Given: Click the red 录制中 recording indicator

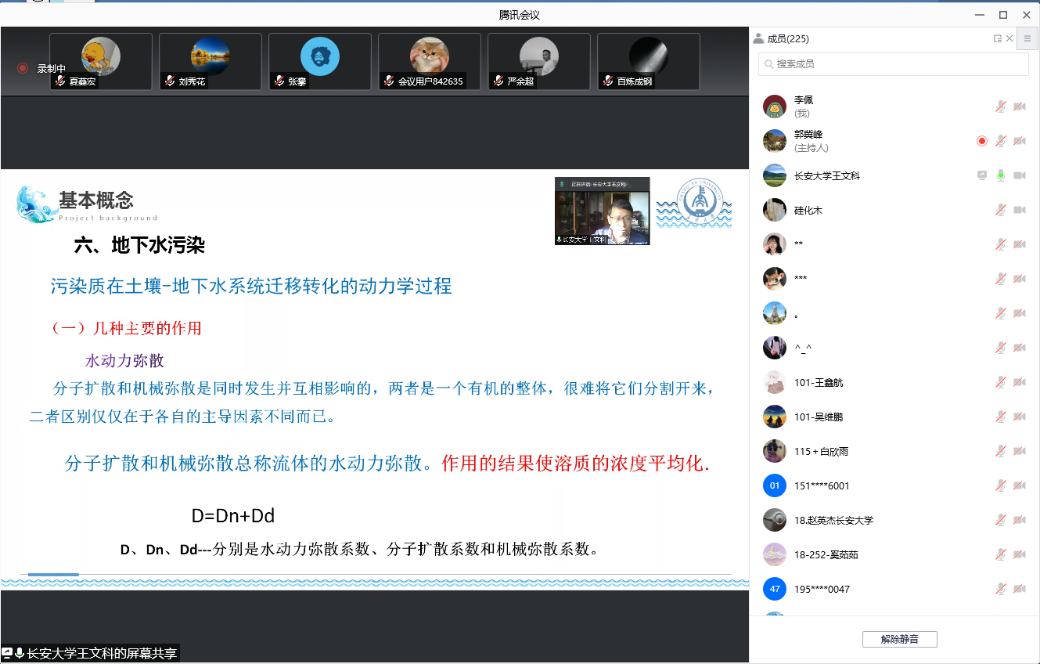Looking at the screenshot, I should [x=22, y=69].
